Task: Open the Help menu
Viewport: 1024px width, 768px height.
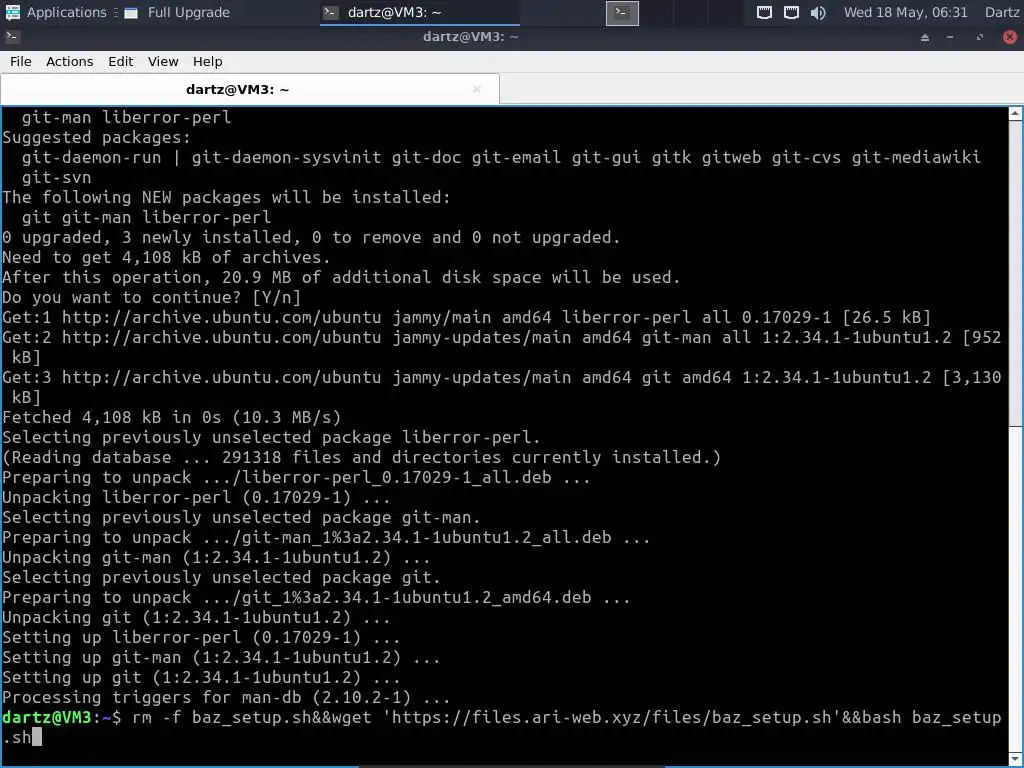Action: [x=208, y=61]
